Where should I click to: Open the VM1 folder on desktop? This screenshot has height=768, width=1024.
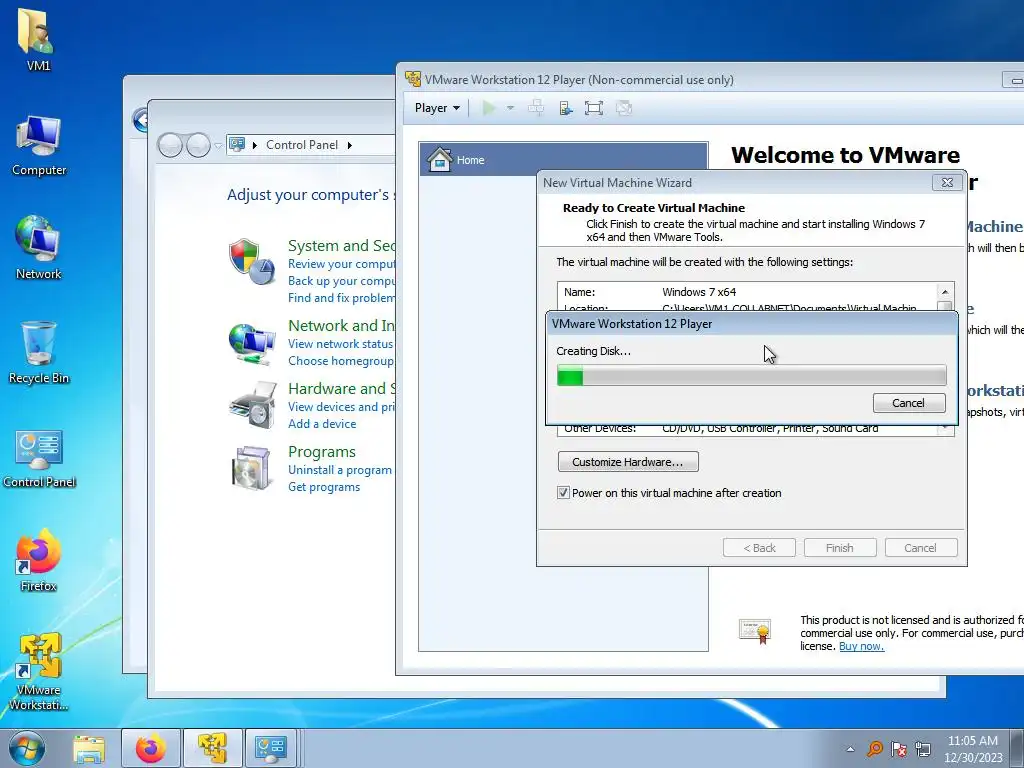tap(38, 39)
